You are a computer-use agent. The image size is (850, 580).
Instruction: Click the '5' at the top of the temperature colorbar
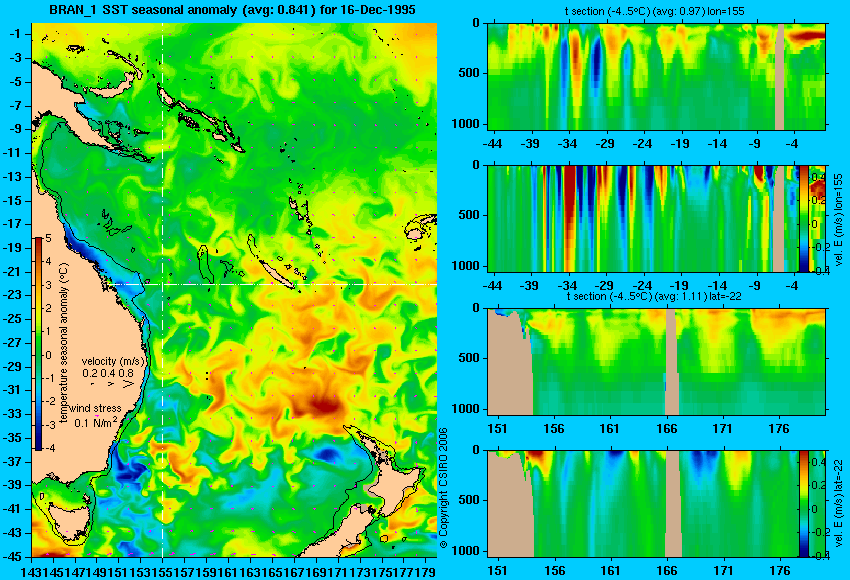pos(48,238)
